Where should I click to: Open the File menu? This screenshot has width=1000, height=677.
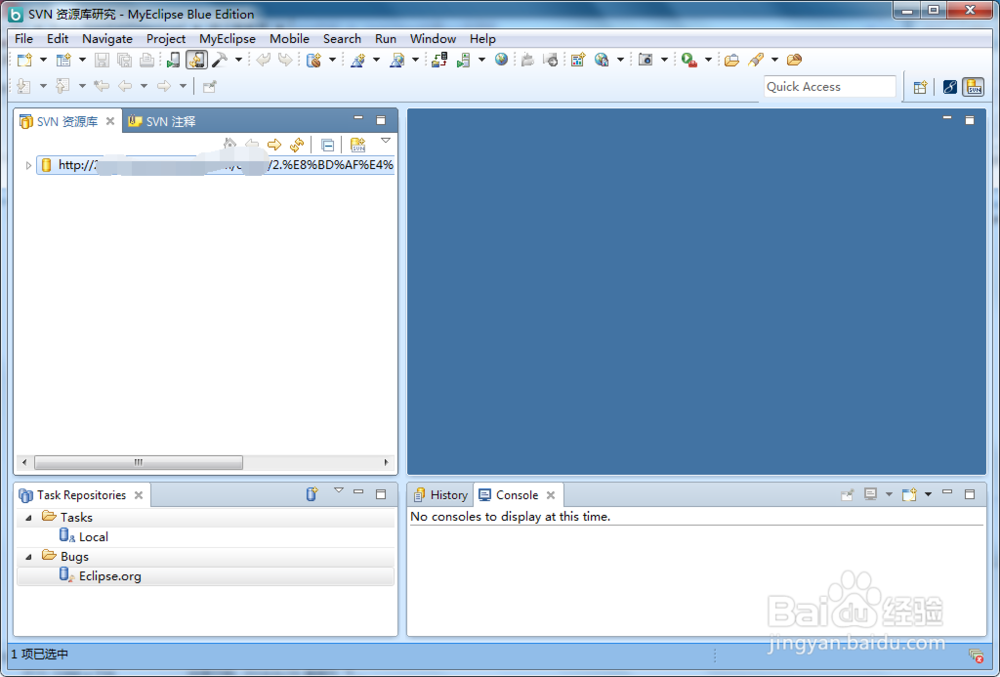click(x=24, y=39)
